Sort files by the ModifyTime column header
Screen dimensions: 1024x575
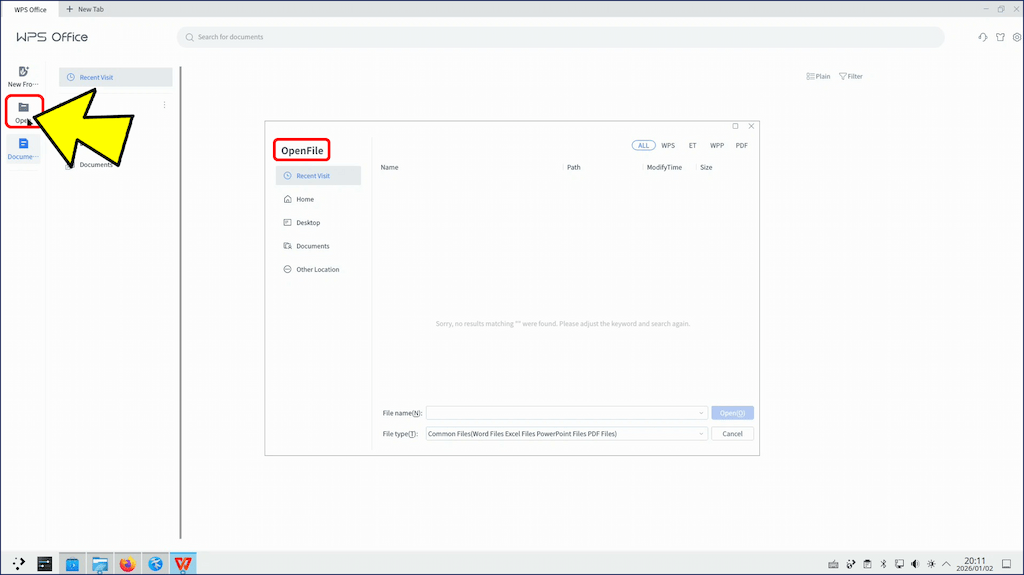(x=664, y=167)
